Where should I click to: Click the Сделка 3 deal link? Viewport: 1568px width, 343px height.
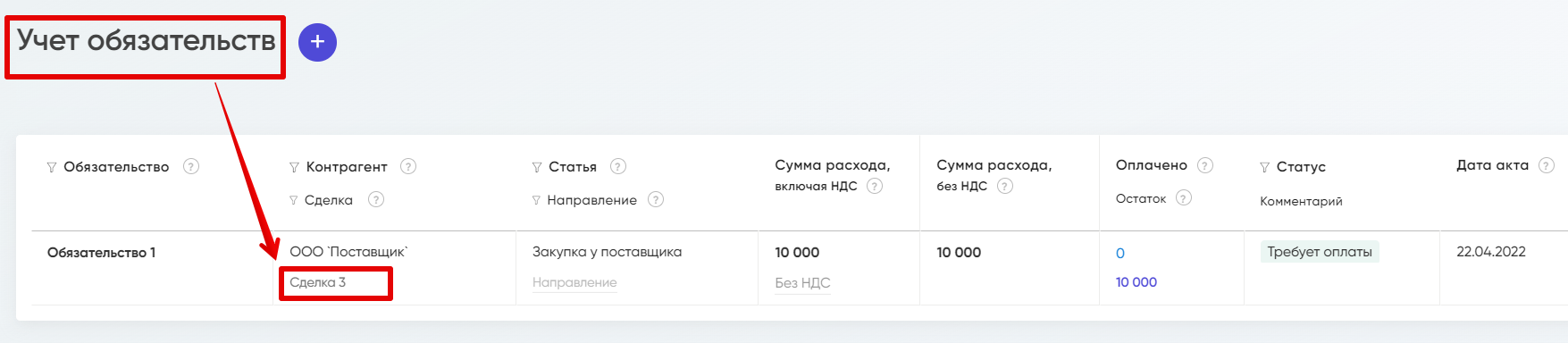[x=317, y=282]
